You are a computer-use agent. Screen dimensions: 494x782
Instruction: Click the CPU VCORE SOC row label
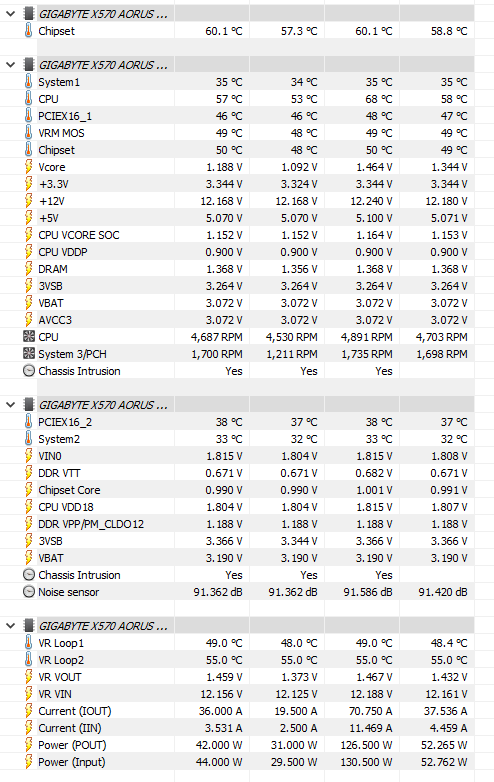click(79, 235)
